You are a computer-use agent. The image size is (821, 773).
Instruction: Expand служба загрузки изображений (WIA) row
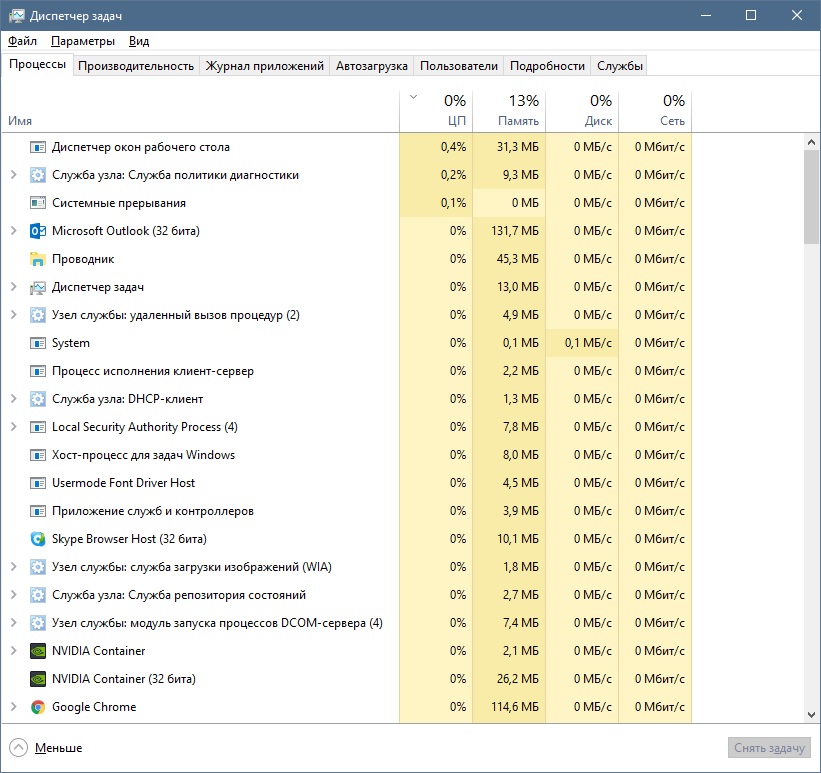pyautogui.click(x=14, y=567)
